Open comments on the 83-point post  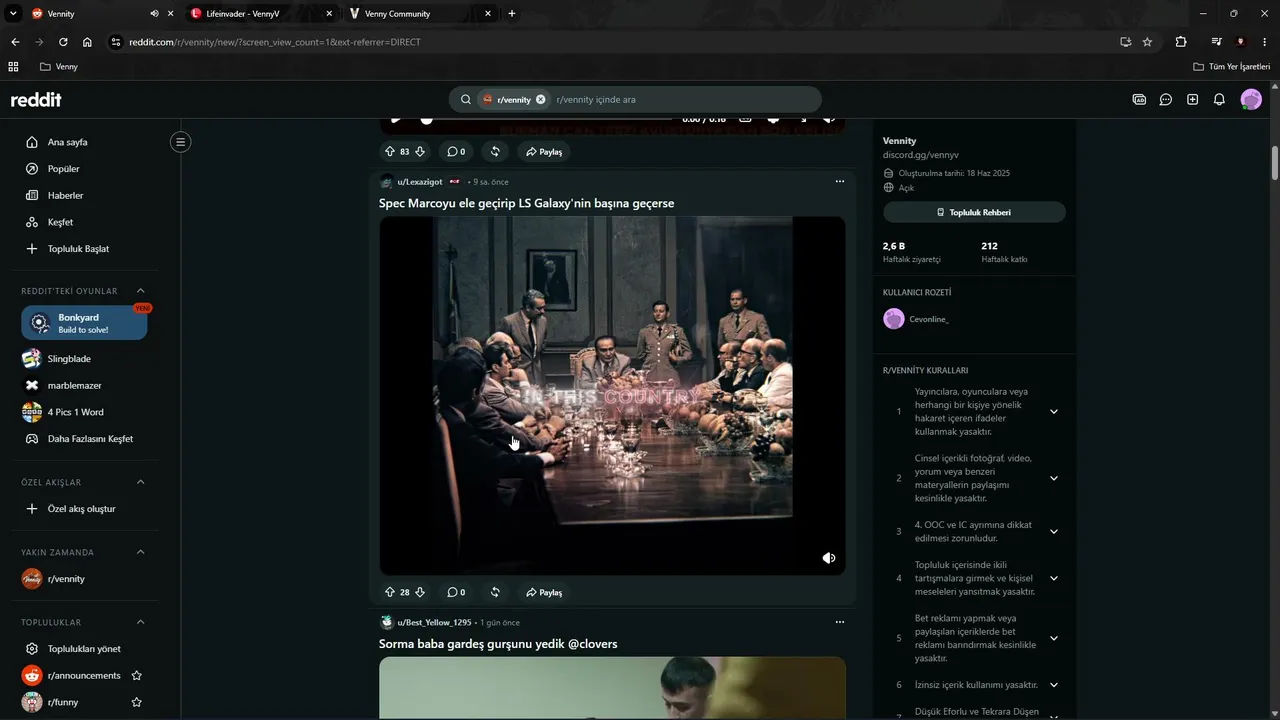pyautogui.click(x=456, y=152)
